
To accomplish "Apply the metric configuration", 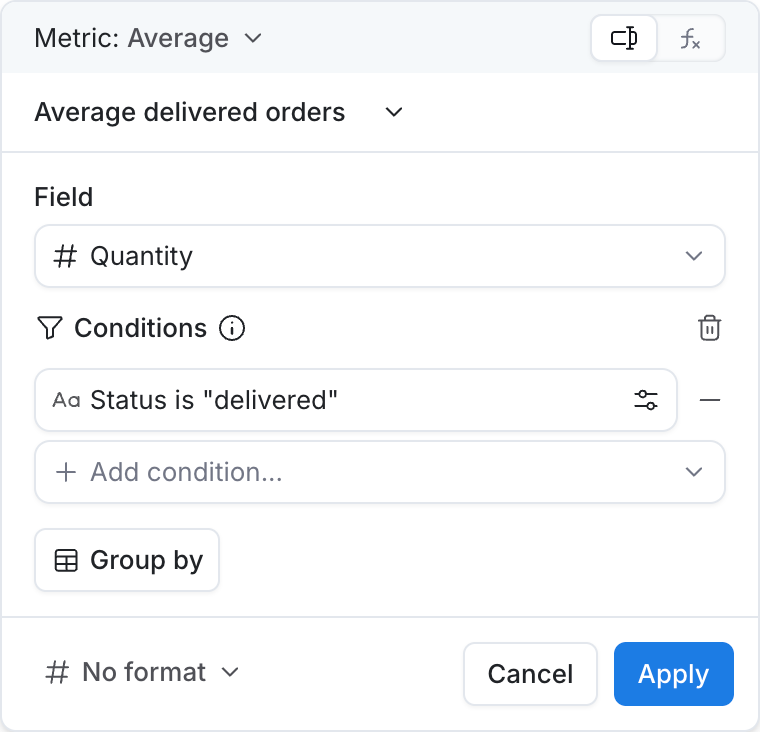I will tap(674, 674).
